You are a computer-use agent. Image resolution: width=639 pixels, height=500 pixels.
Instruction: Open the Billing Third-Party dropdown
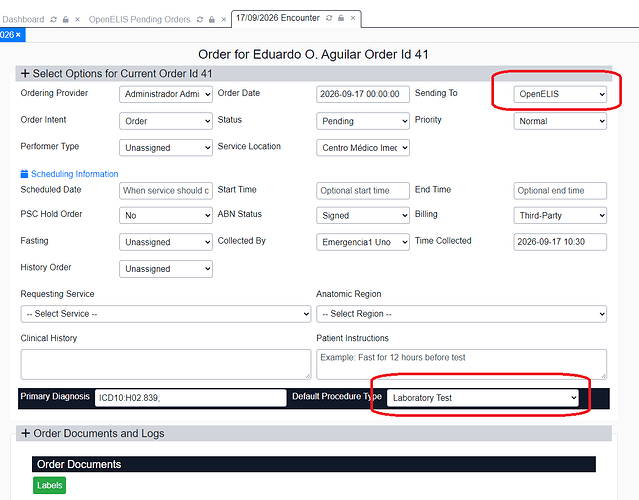(560, 215)
